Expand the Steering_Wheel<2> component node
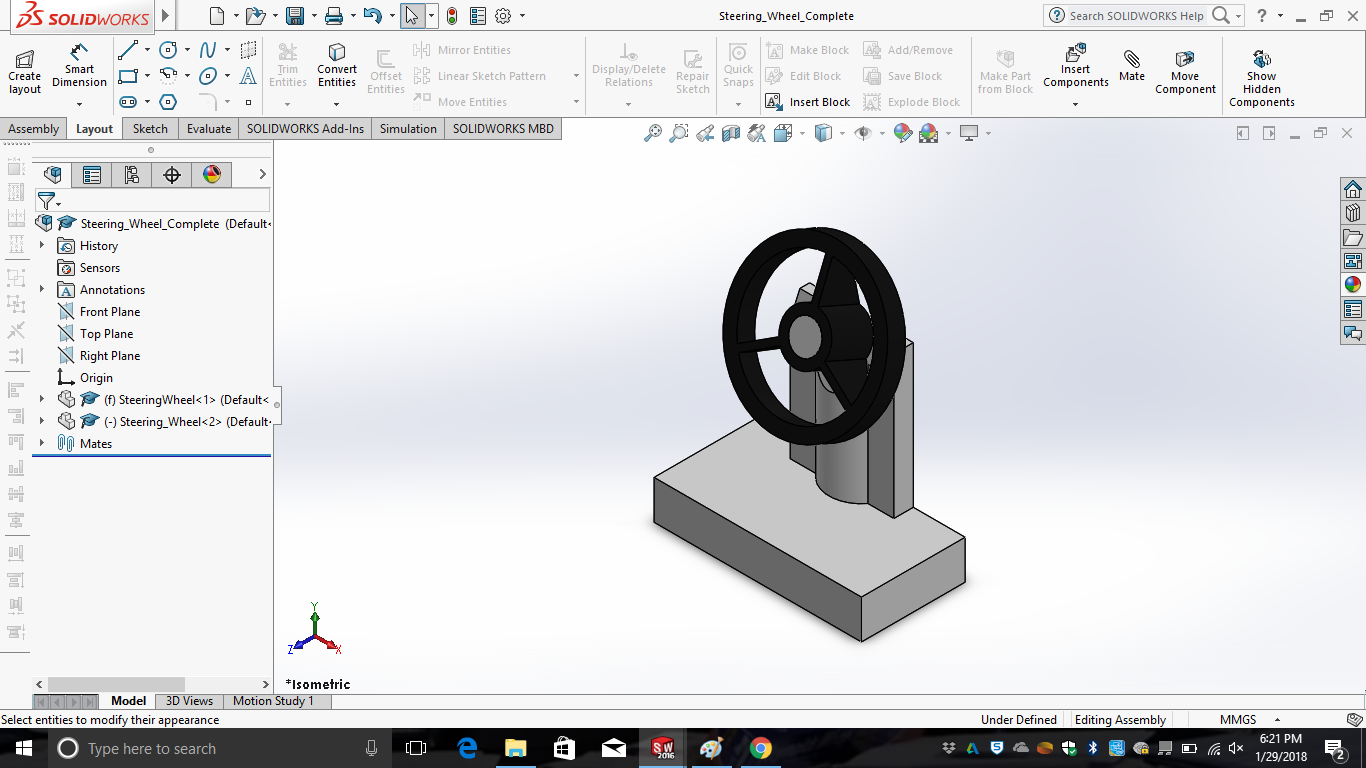Viewport: 1366px width, 768px height. pos(42,422)
